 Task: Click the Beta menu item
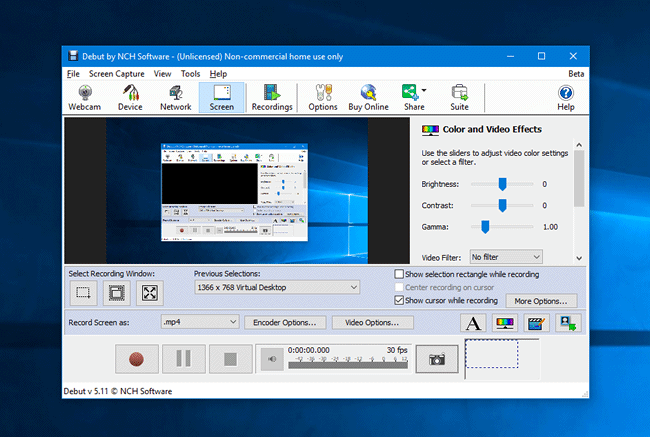pyautogui.click(x=576, y=74)
